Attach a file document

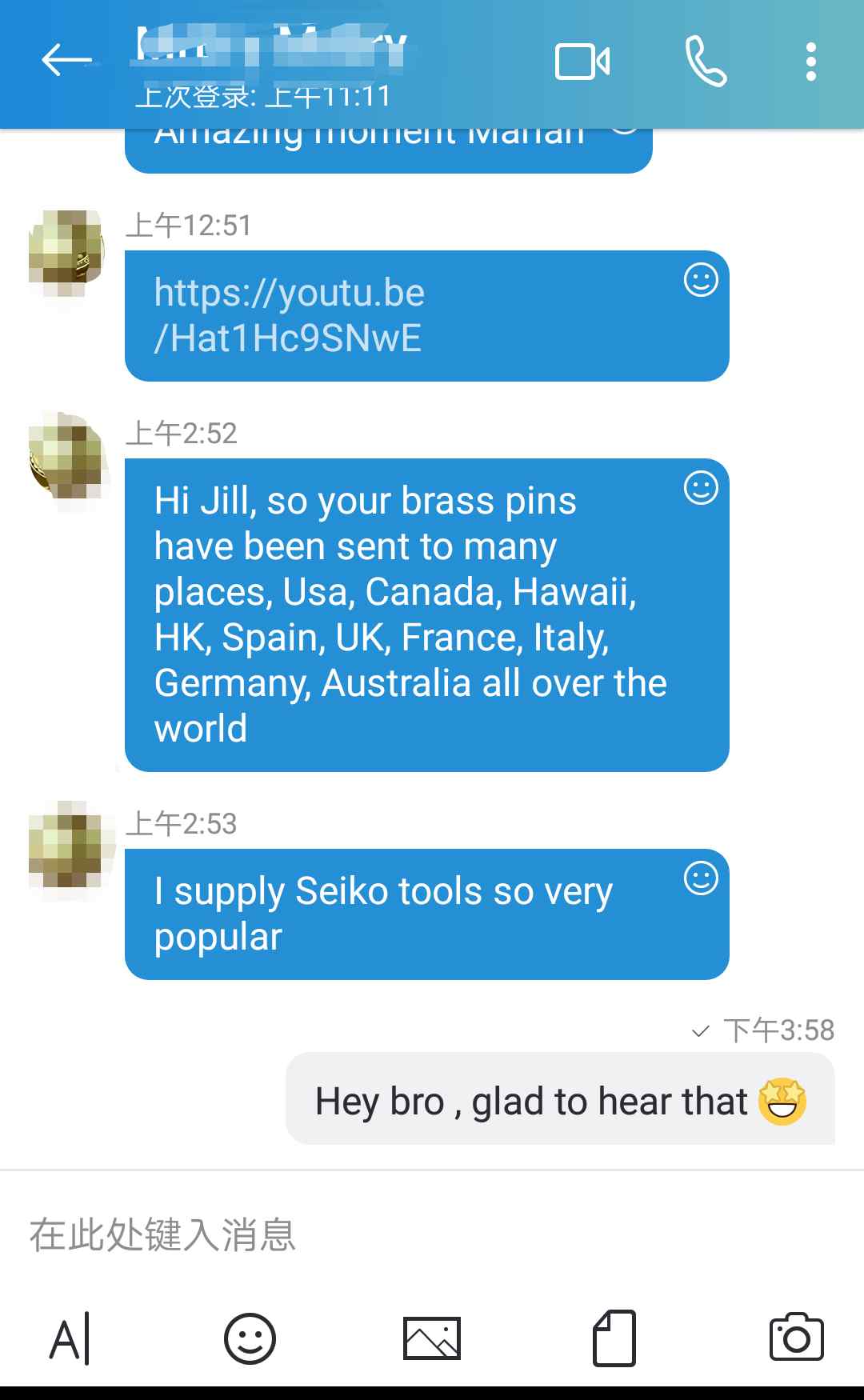point(614,1338)
